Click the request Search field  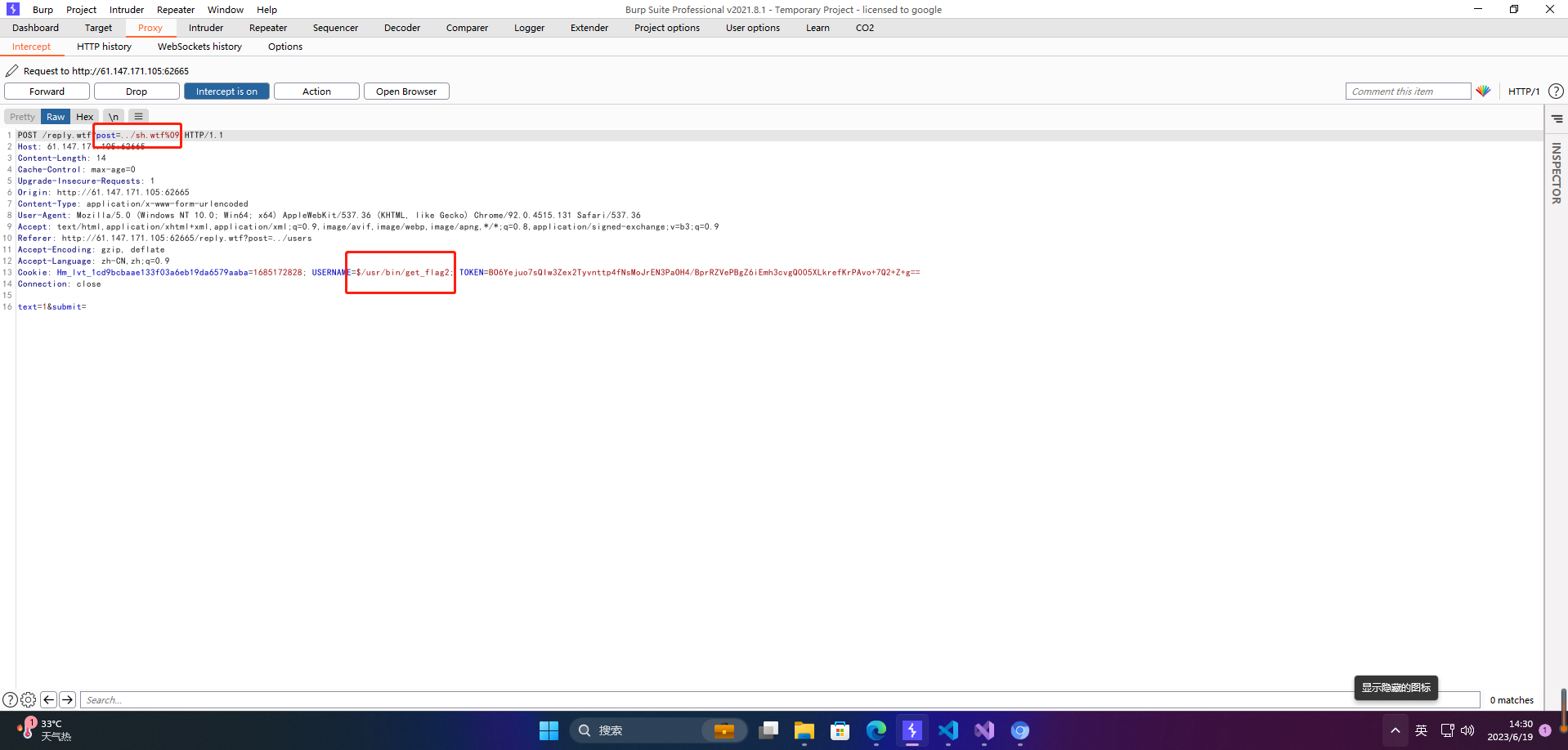(780, 700)
